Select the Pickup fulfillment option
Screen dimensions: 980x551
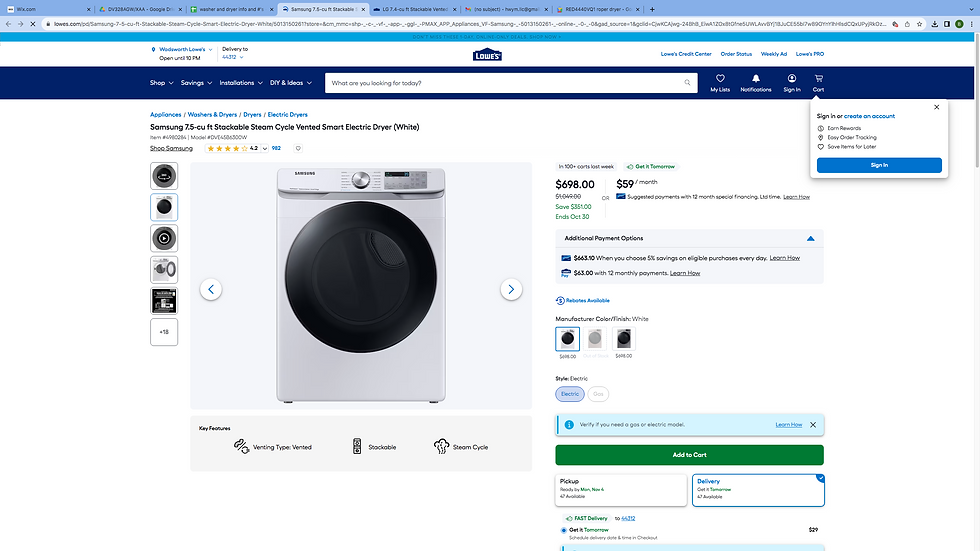click(620, 489)
